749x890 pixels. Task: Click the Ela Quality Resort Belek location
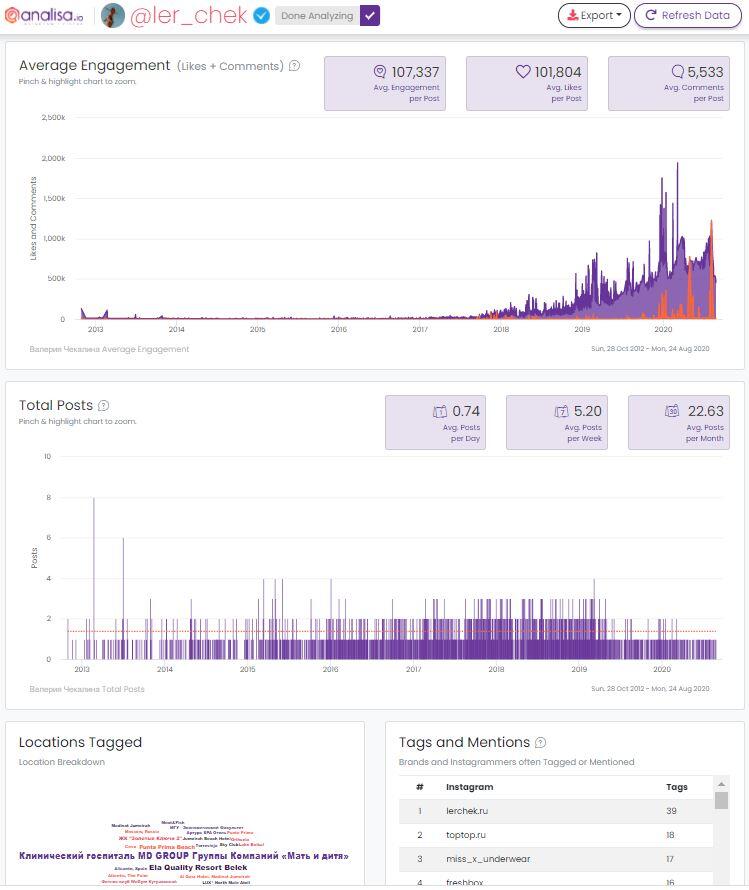point(198,867)
